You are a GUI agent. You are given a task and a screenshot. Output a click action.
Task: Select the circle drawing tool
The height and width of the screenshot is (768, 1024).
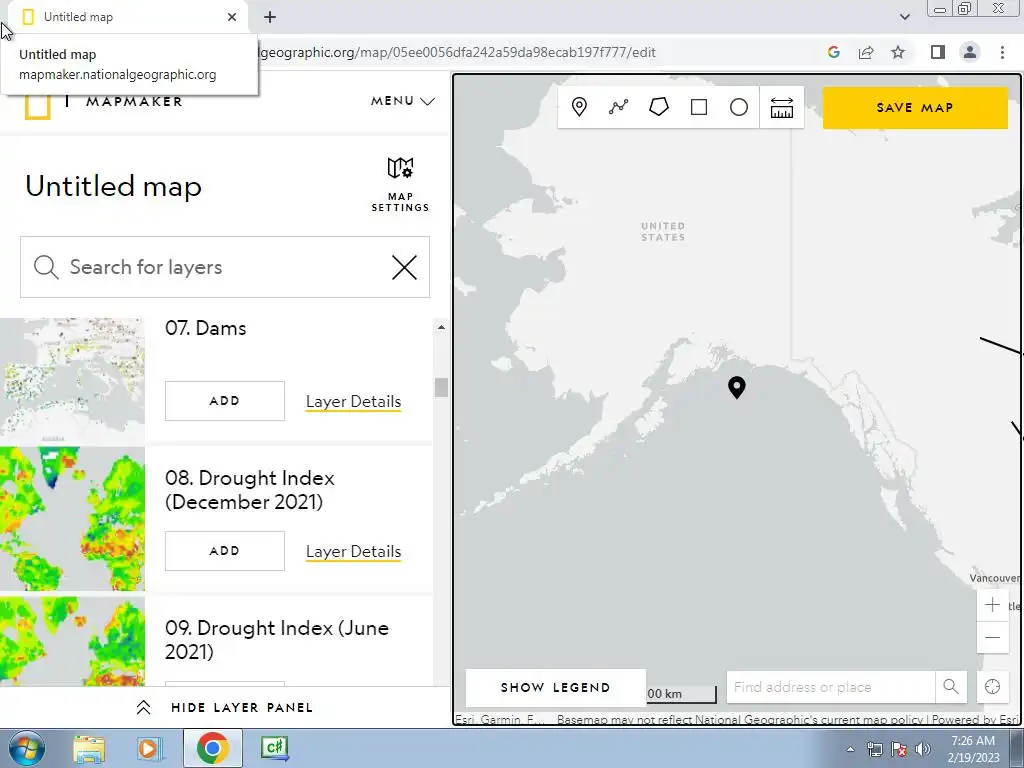(739, 107)
